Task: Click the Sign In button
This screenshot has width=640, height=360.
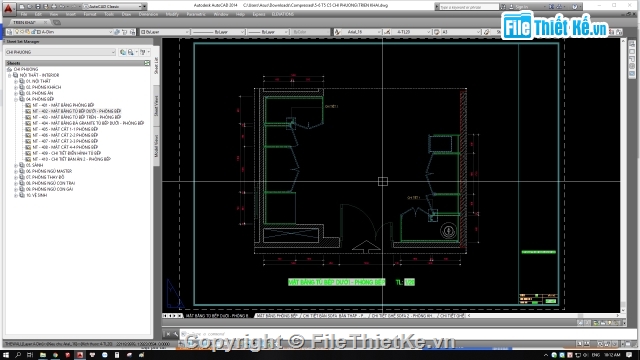Action: coord(522,7)
